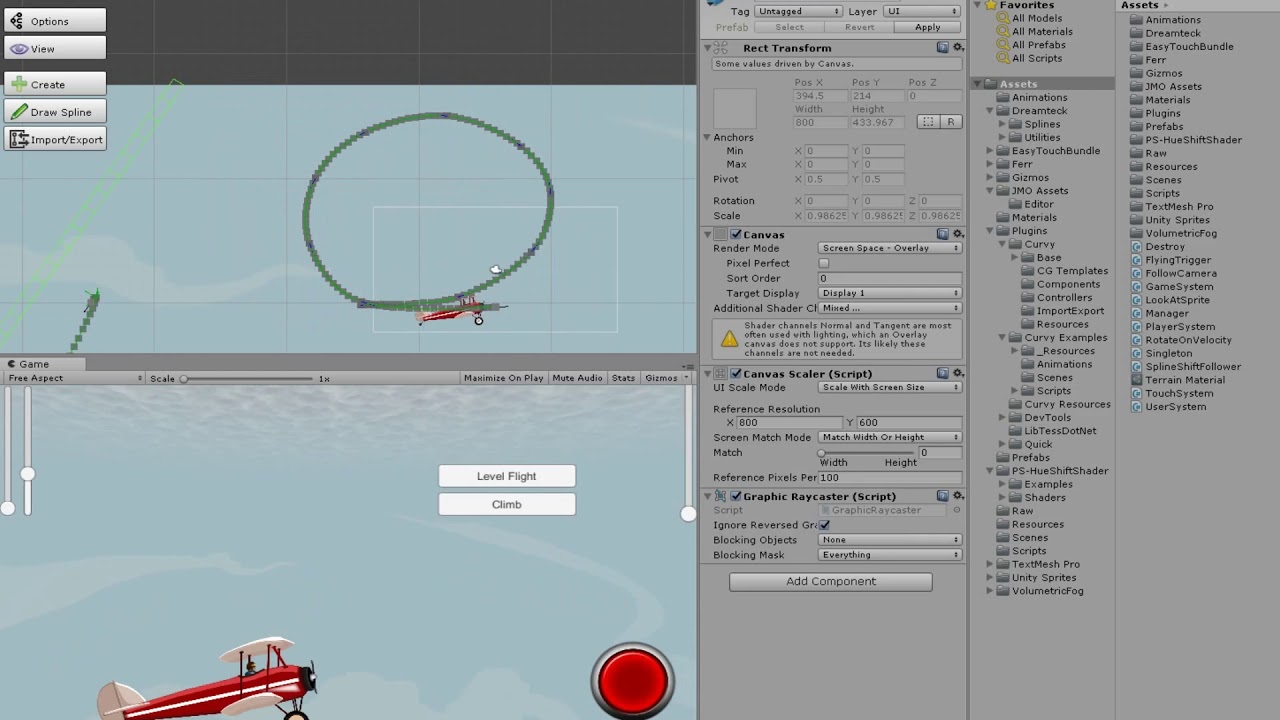Click the Draw Spline pencil tool
Image resolution: width=1280 pixels, height=720 pixels.
pos(55,112)
